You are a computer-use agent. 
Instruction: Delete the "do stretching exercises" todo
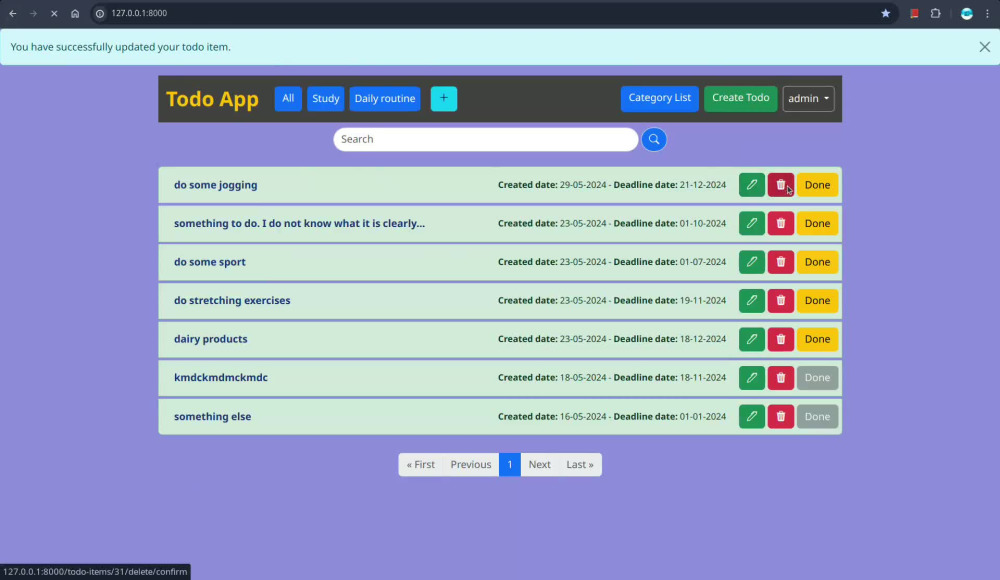tap(781, 301)
